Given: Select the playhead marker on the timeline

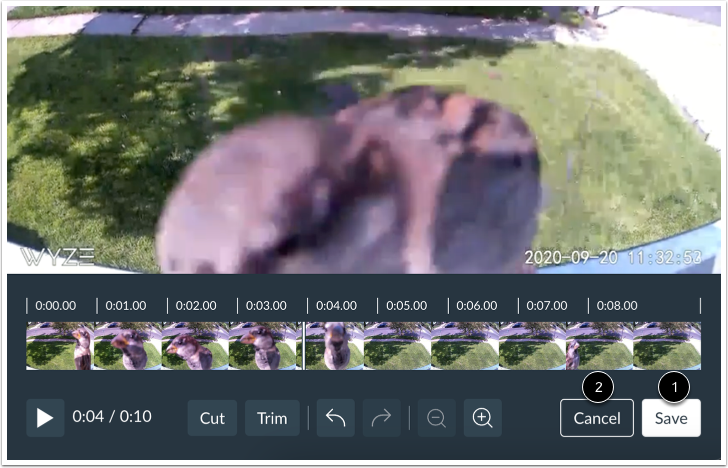Looking at the screenshot, I should pyautogui.click(x=304, y=346).
